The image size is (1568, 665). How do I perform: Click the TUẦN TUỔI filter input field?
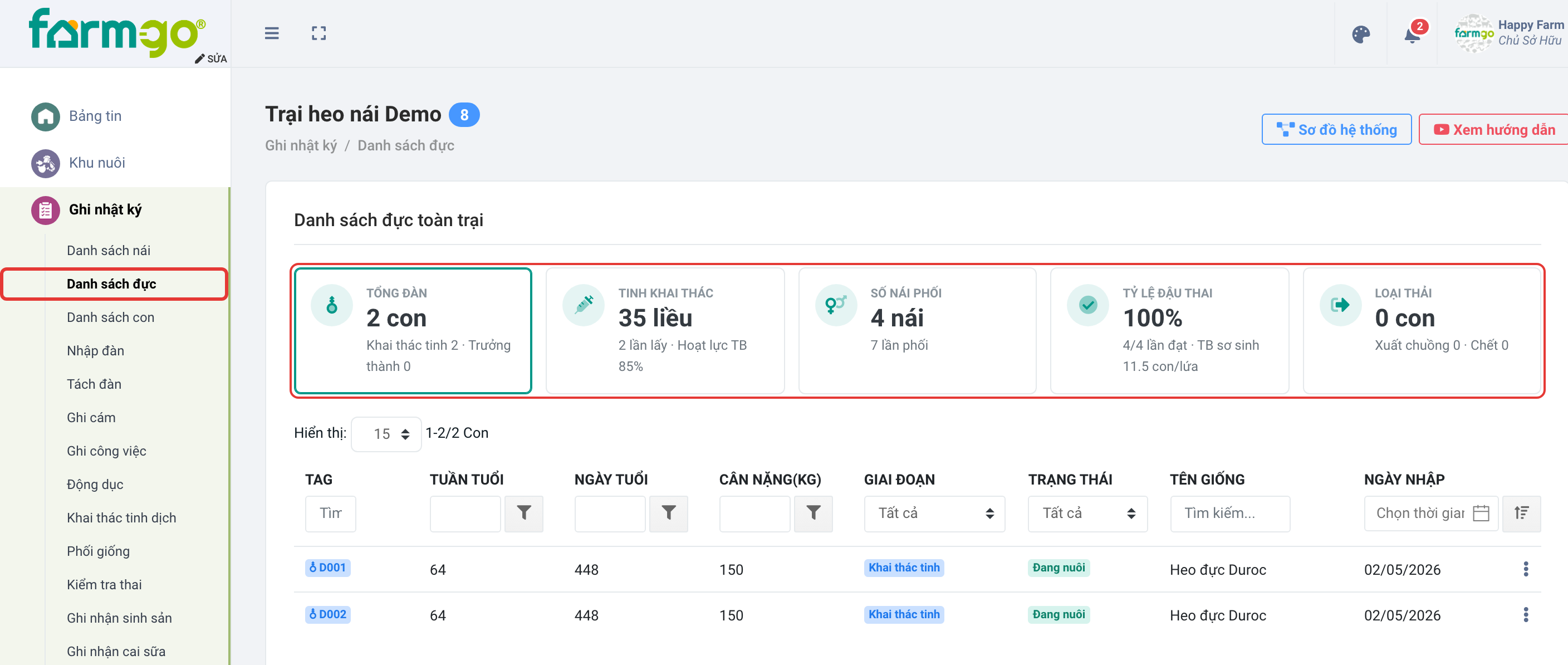(x=465, y=514)
